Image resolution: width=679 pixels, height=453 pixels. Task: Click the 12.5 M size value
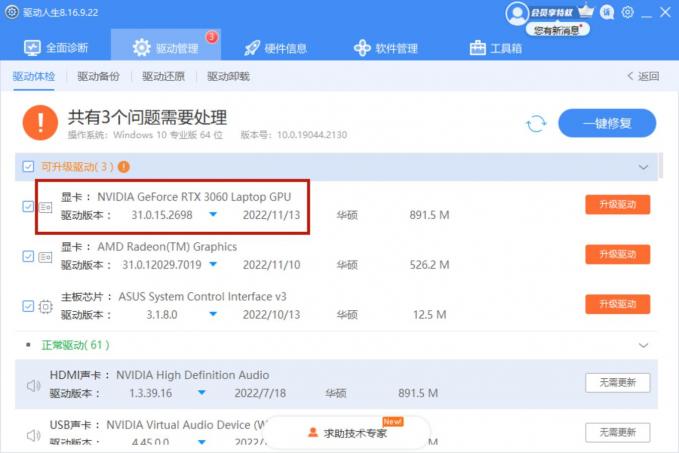pos(429,314)
